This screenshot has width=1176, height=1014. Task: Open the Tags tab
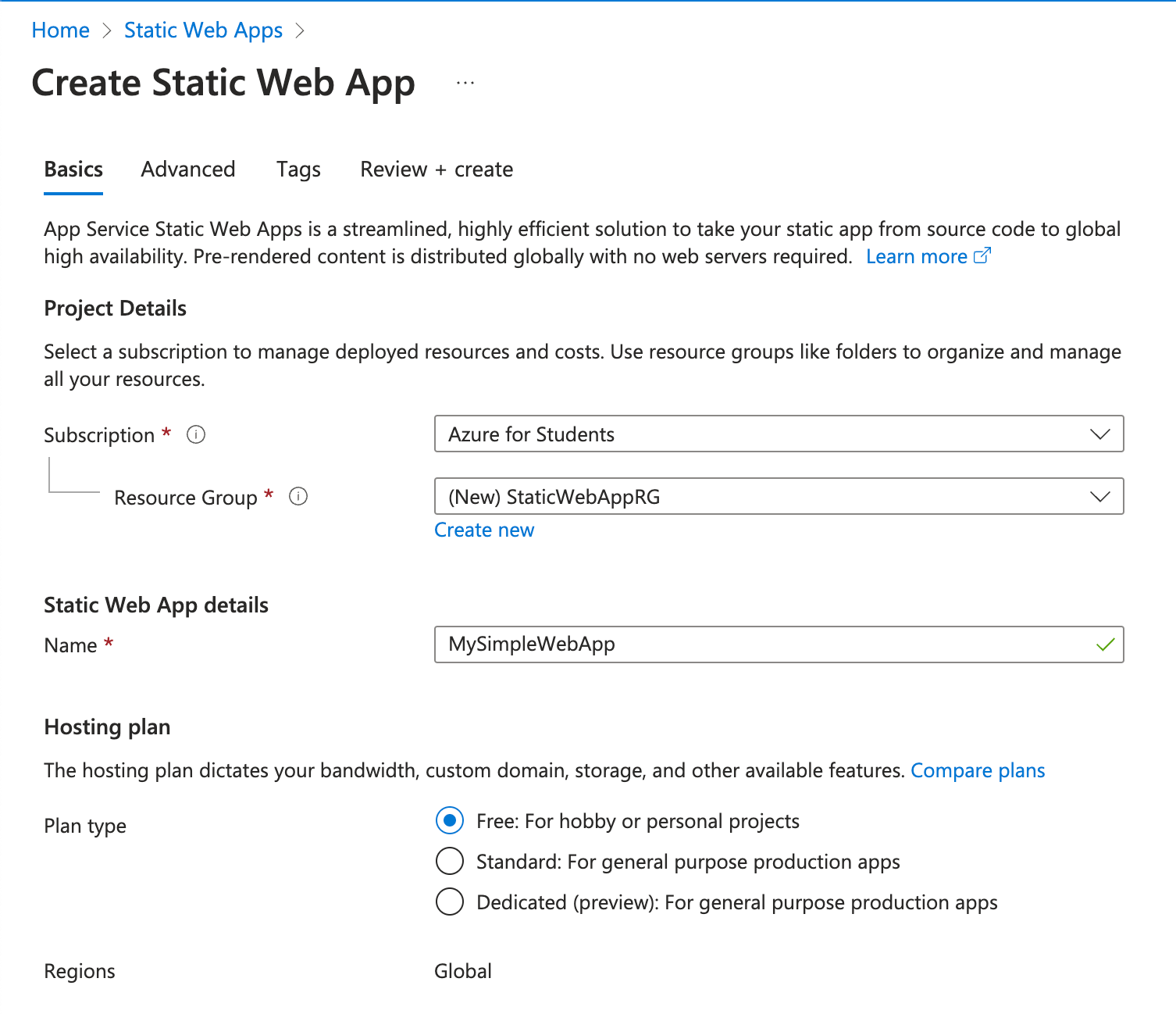coord(298,170)
